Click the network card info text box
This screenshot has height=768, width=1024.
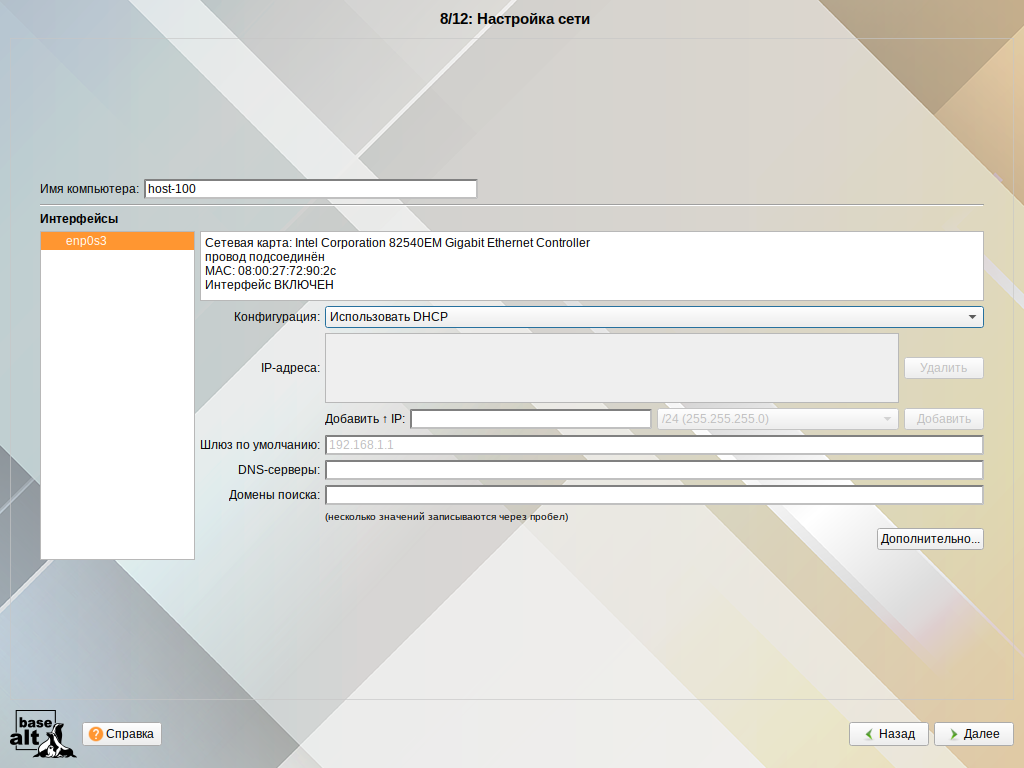[591, 265]
